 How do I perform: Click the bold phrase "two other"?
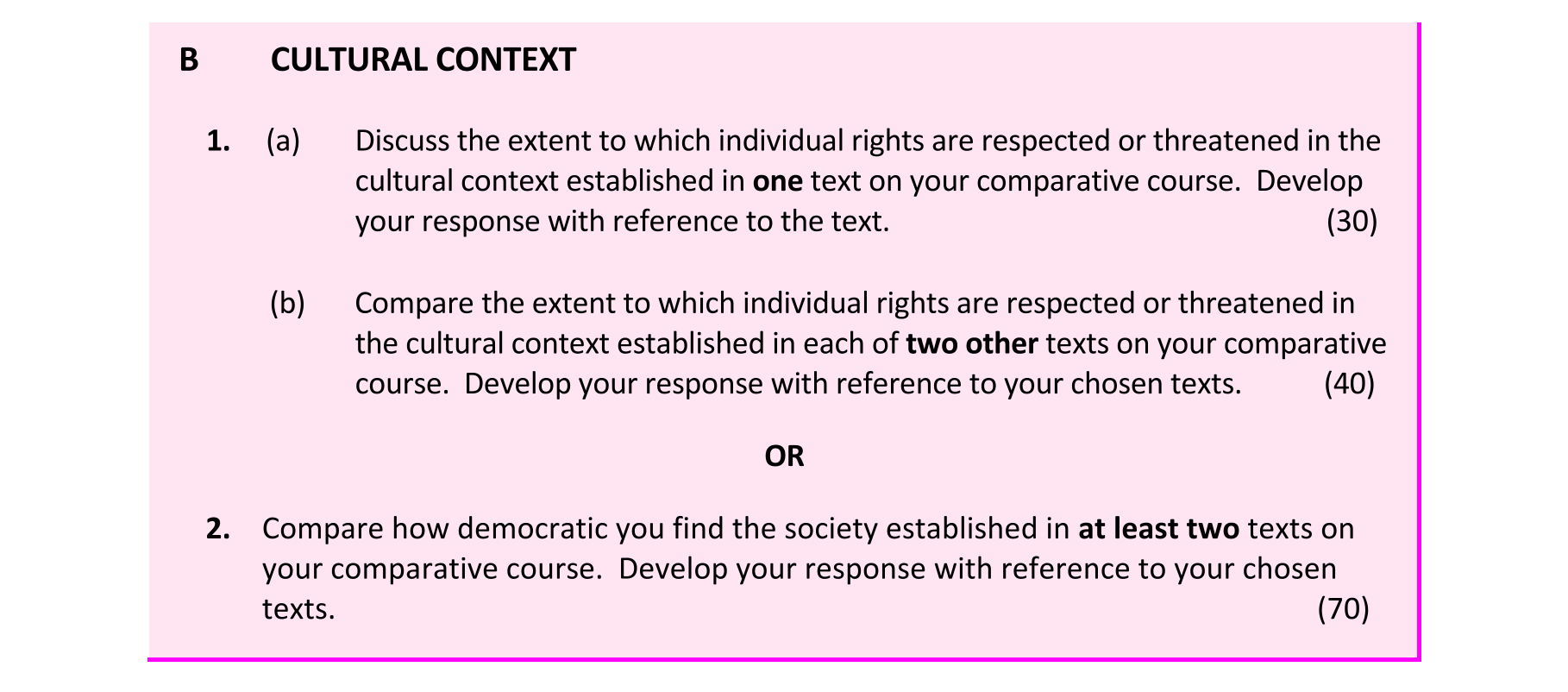click(971, 343)
